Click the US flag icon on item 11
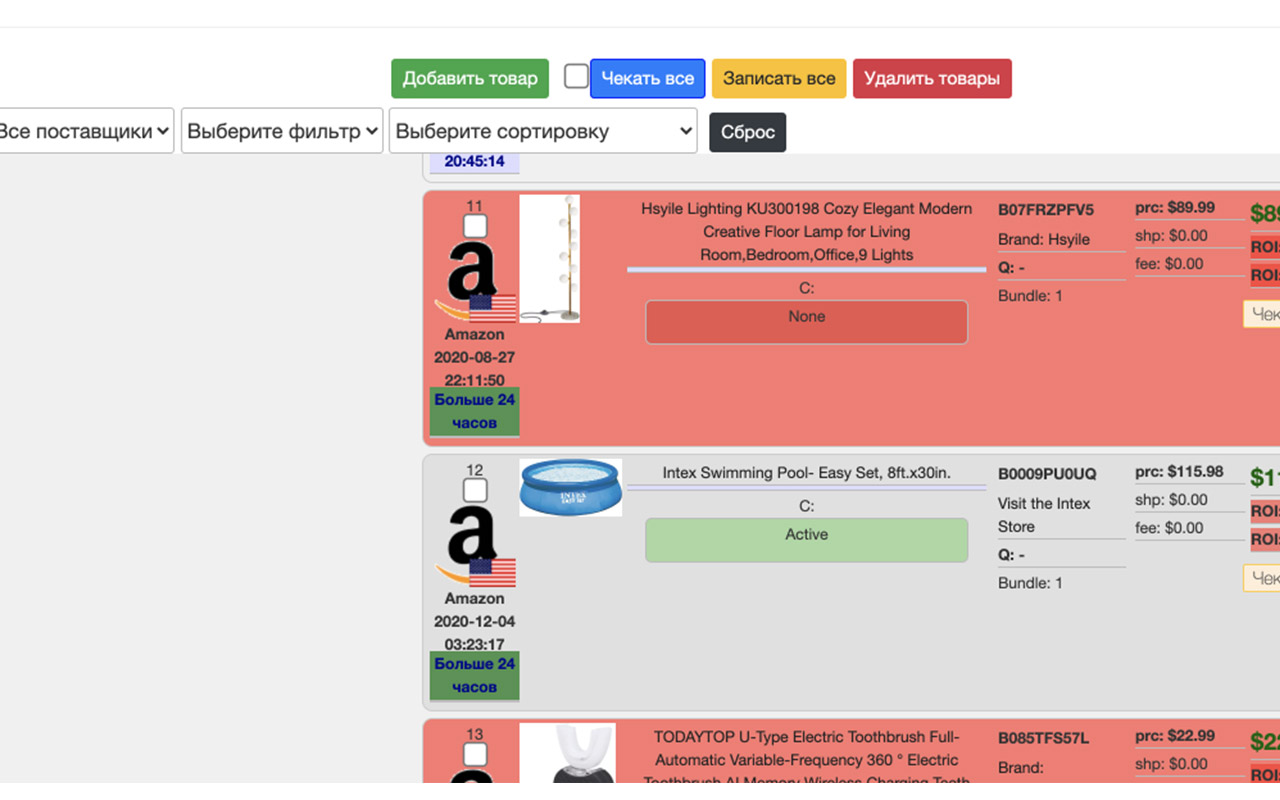Viewport: 1280px width, 800px height. pyautogui.click(x=493, y=307)
